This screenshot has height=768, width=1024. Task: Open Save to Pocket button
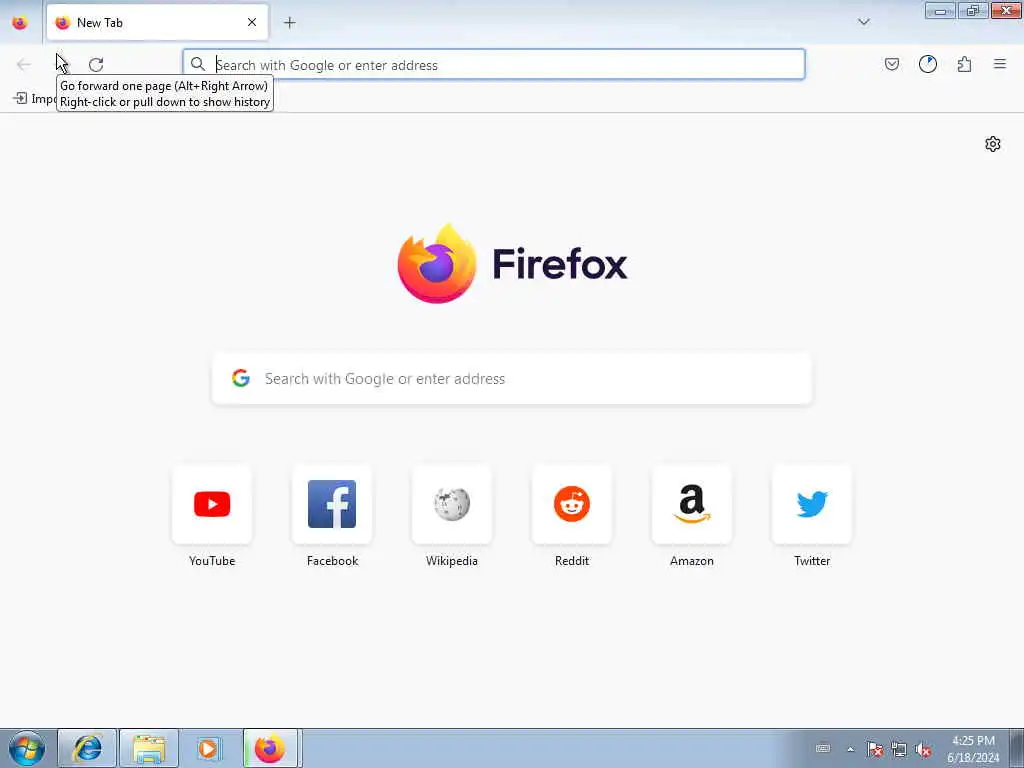click(891, 64)
